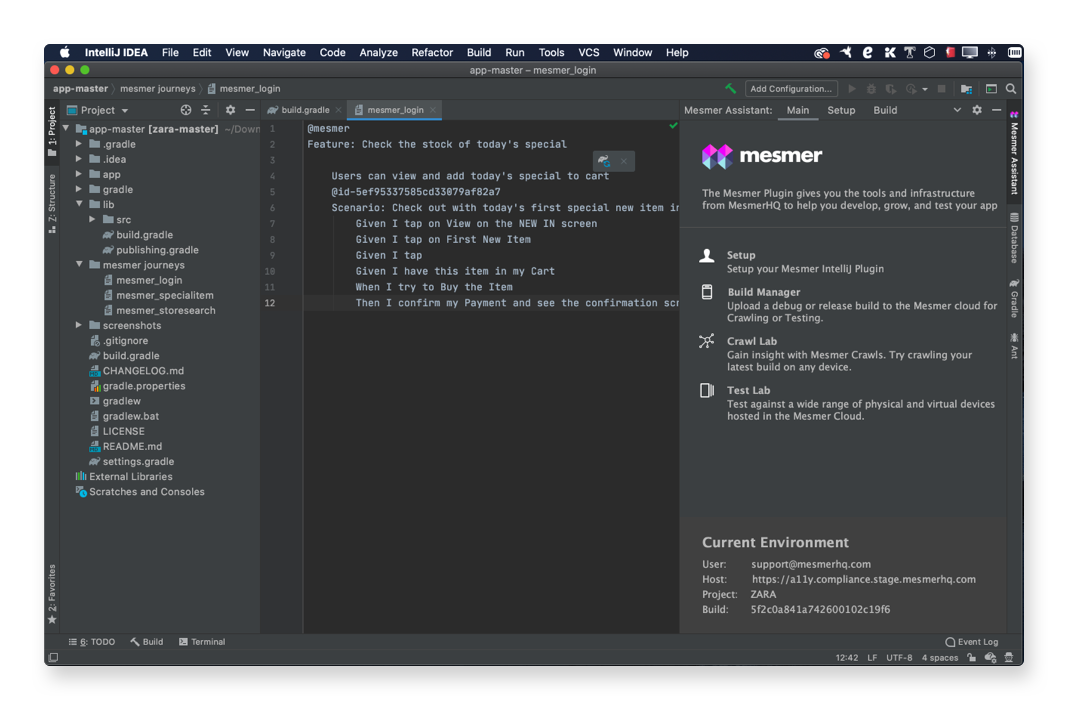Expand the src folder
Image resolution: width=1068 pixels, height=710 pixels.
[93, 219]
